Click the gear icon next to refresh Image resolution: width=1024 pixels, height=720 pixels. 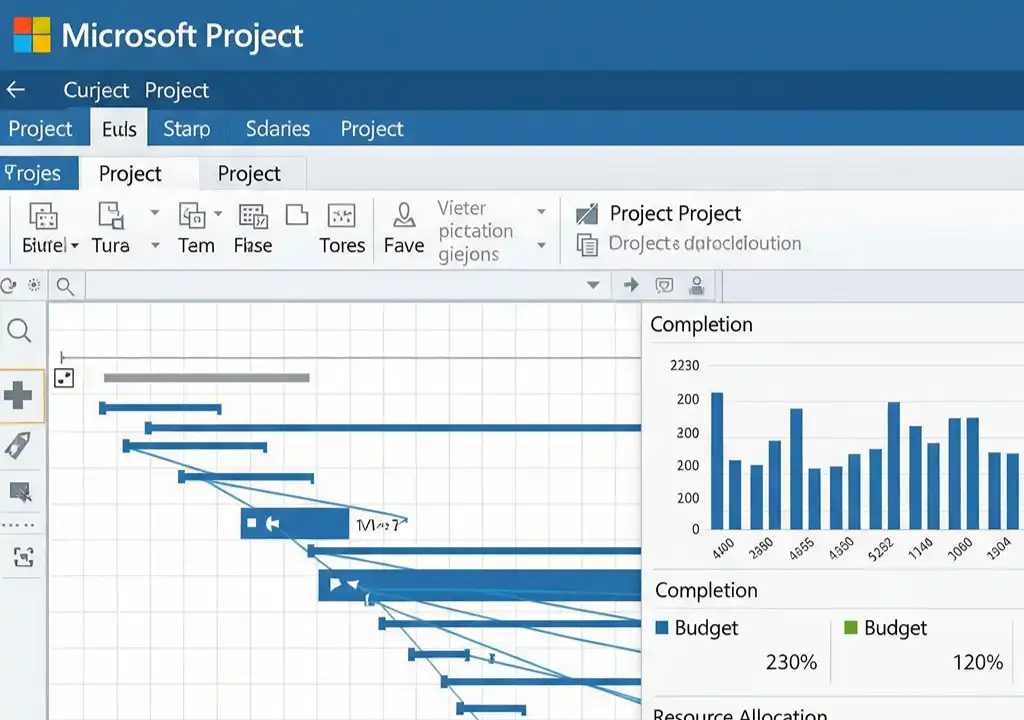pos(34,285)
